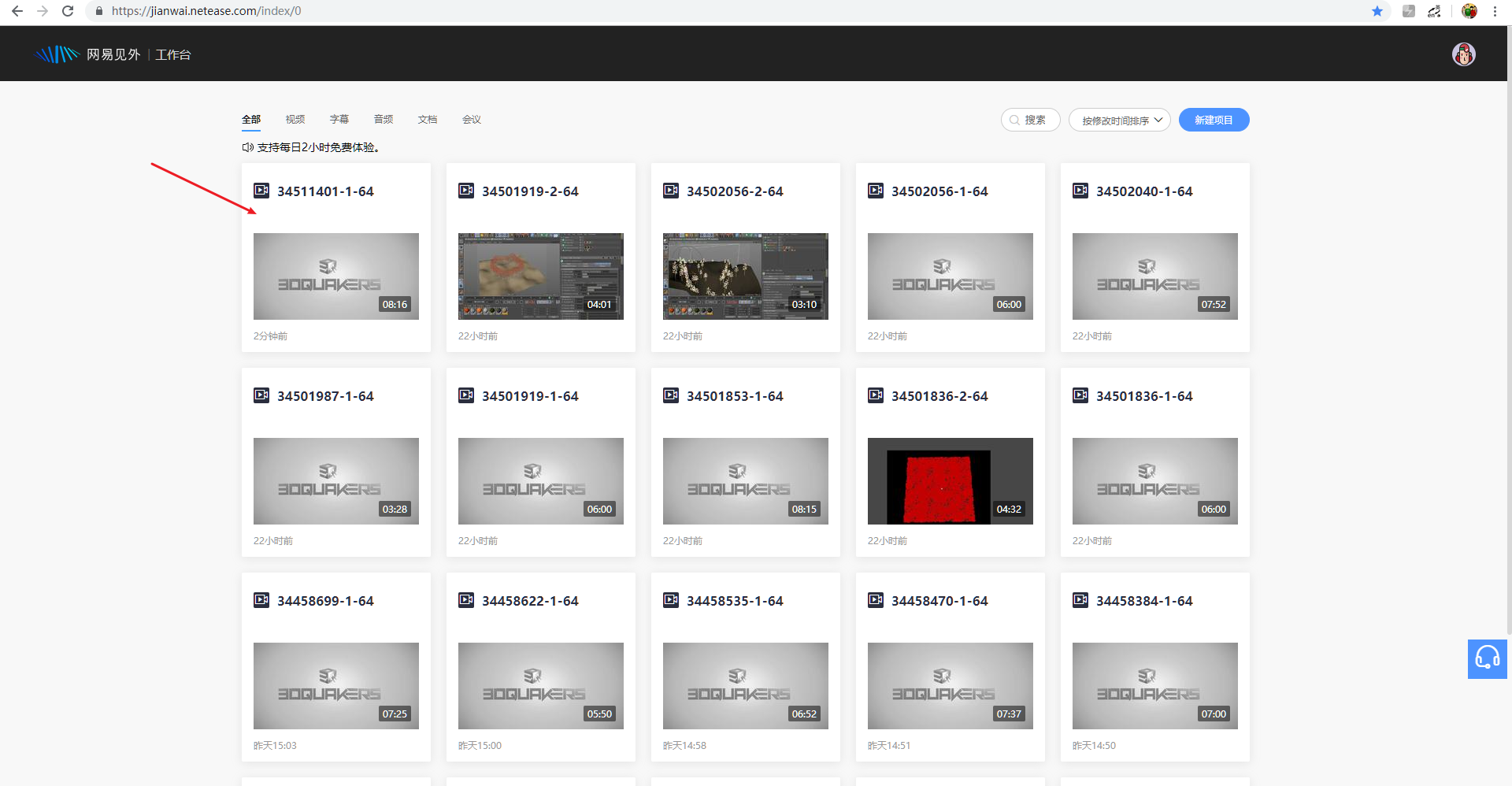Open the 按修改时间排序 sort dropdown
1512x786 pixels.
coord(1119,120)
